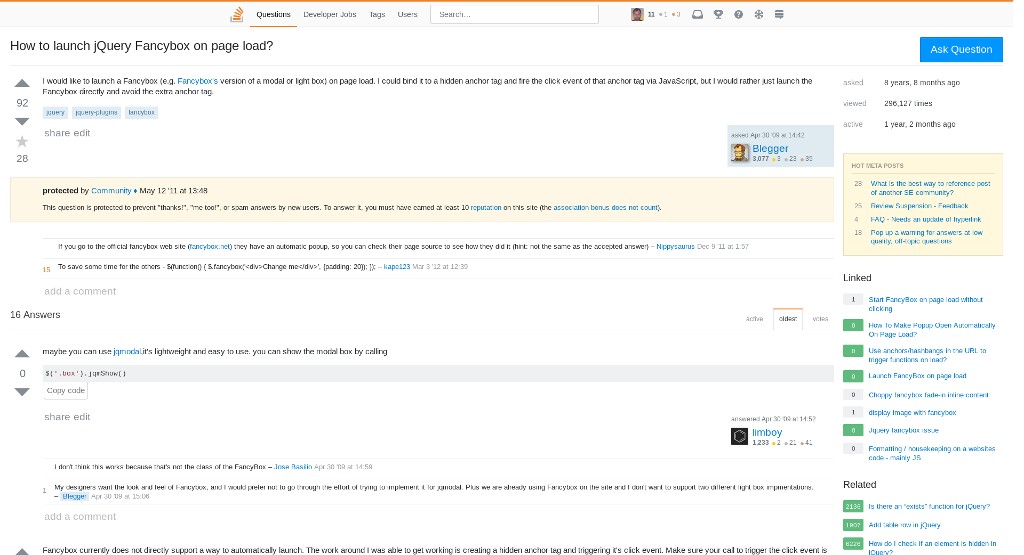Click share under the question
Screen dimensions: 1024x555
click(57, 133)
